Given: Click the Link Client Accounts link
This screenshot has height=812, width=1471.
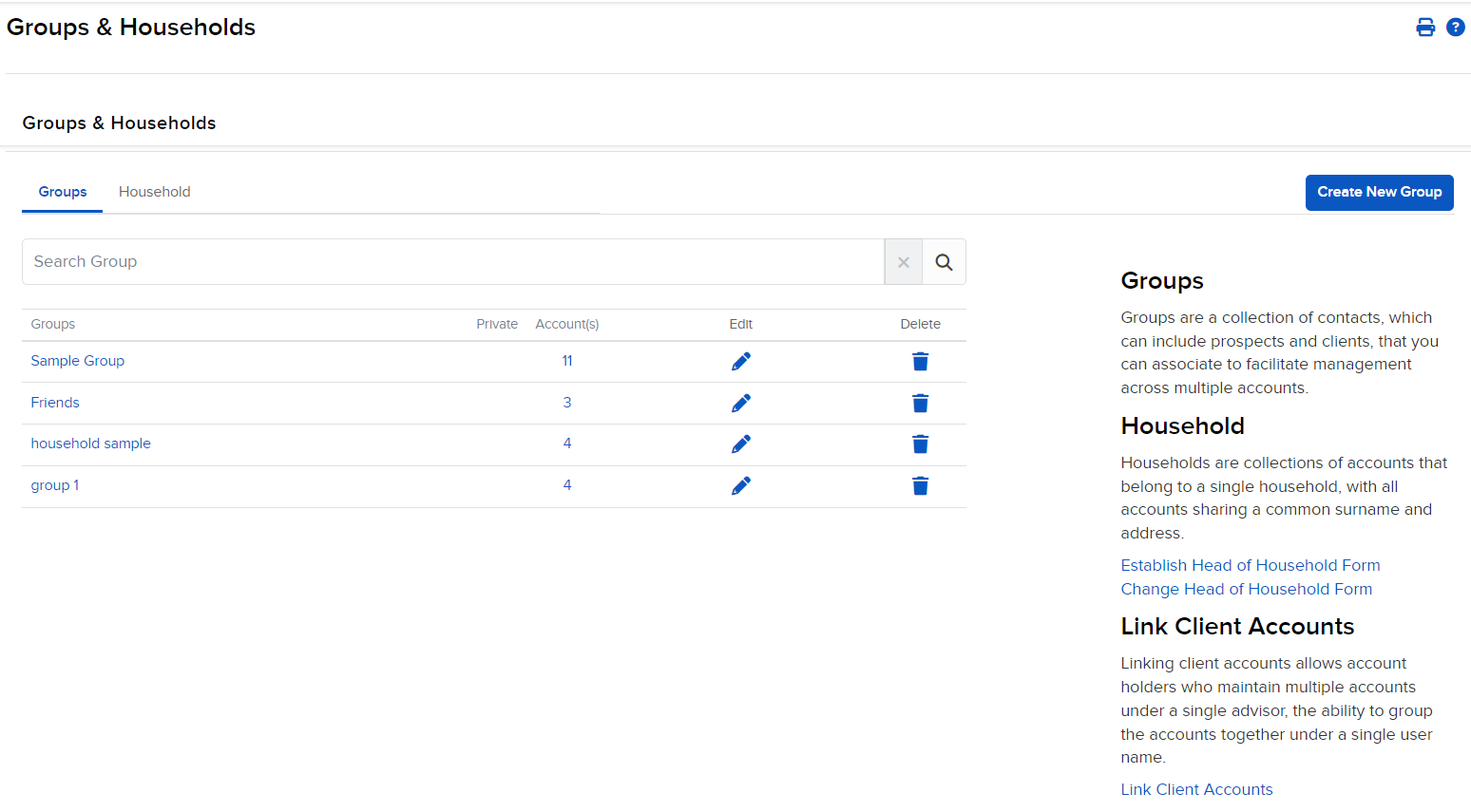Looking at the screenshot, I should 1196,789.
